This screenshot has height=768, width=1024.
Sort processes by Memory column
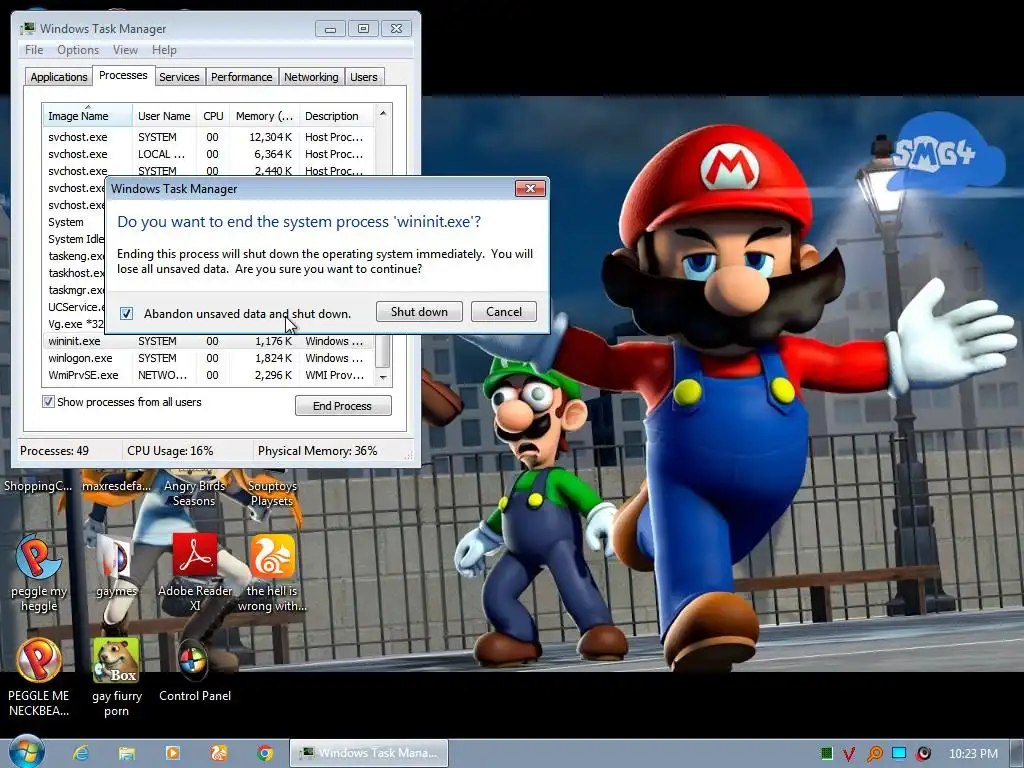point(264,116)
